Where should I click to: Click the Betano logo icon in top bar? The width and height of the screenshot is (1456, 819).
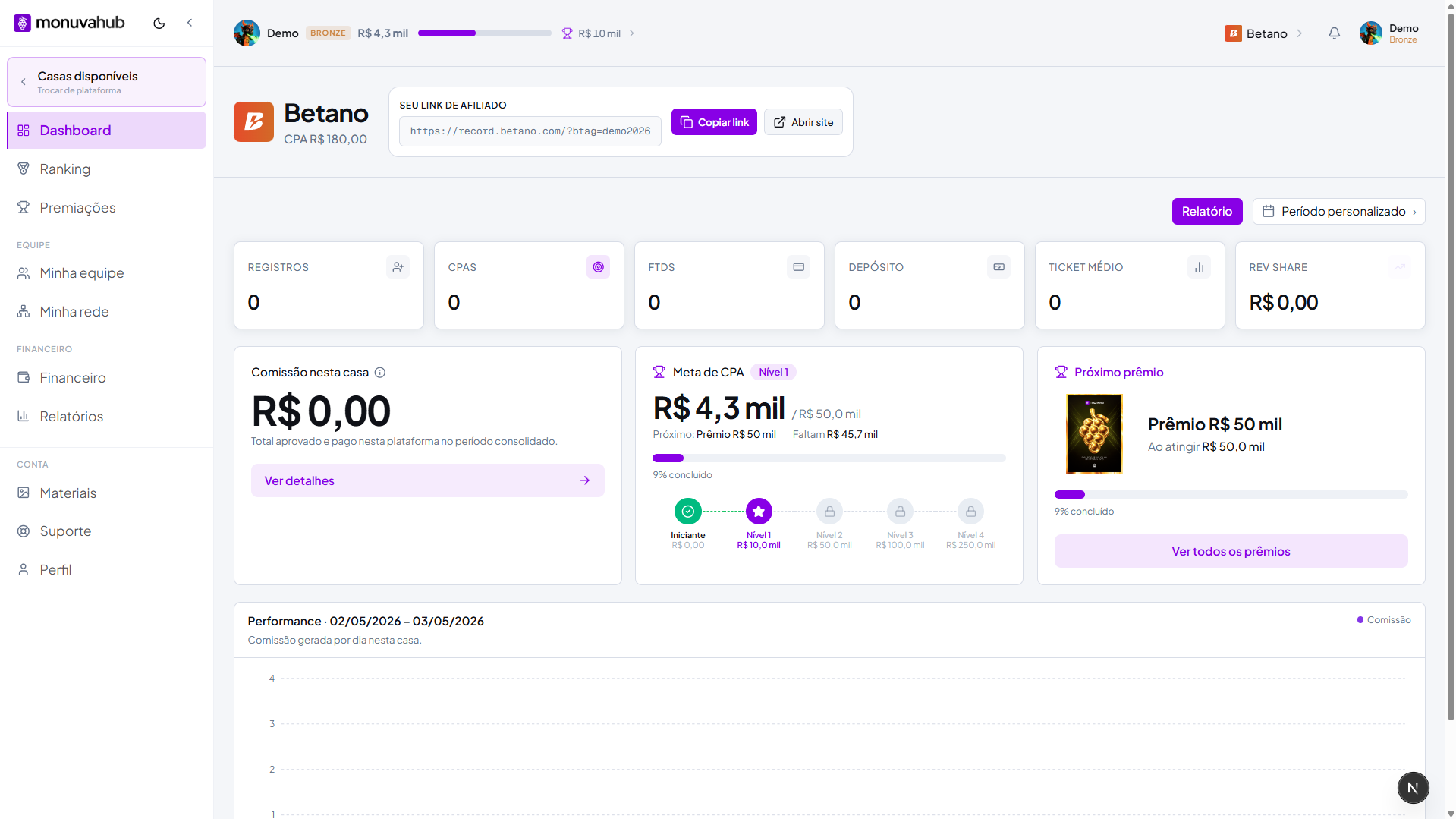1233,33
